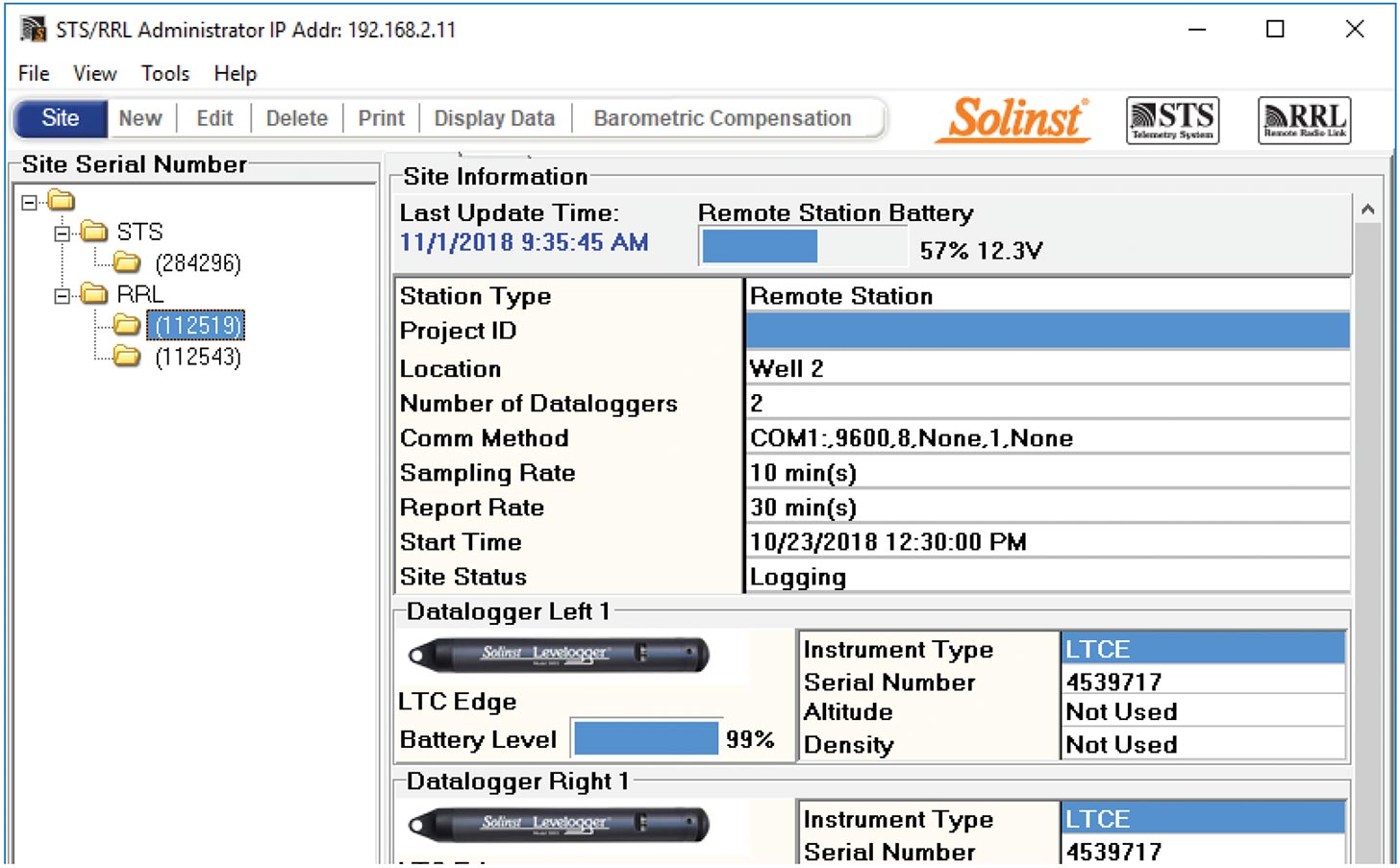Viewport: 1400px width, 868px height.
Task: Click the root folder icon in Site Serial Number
Action: 62,200
